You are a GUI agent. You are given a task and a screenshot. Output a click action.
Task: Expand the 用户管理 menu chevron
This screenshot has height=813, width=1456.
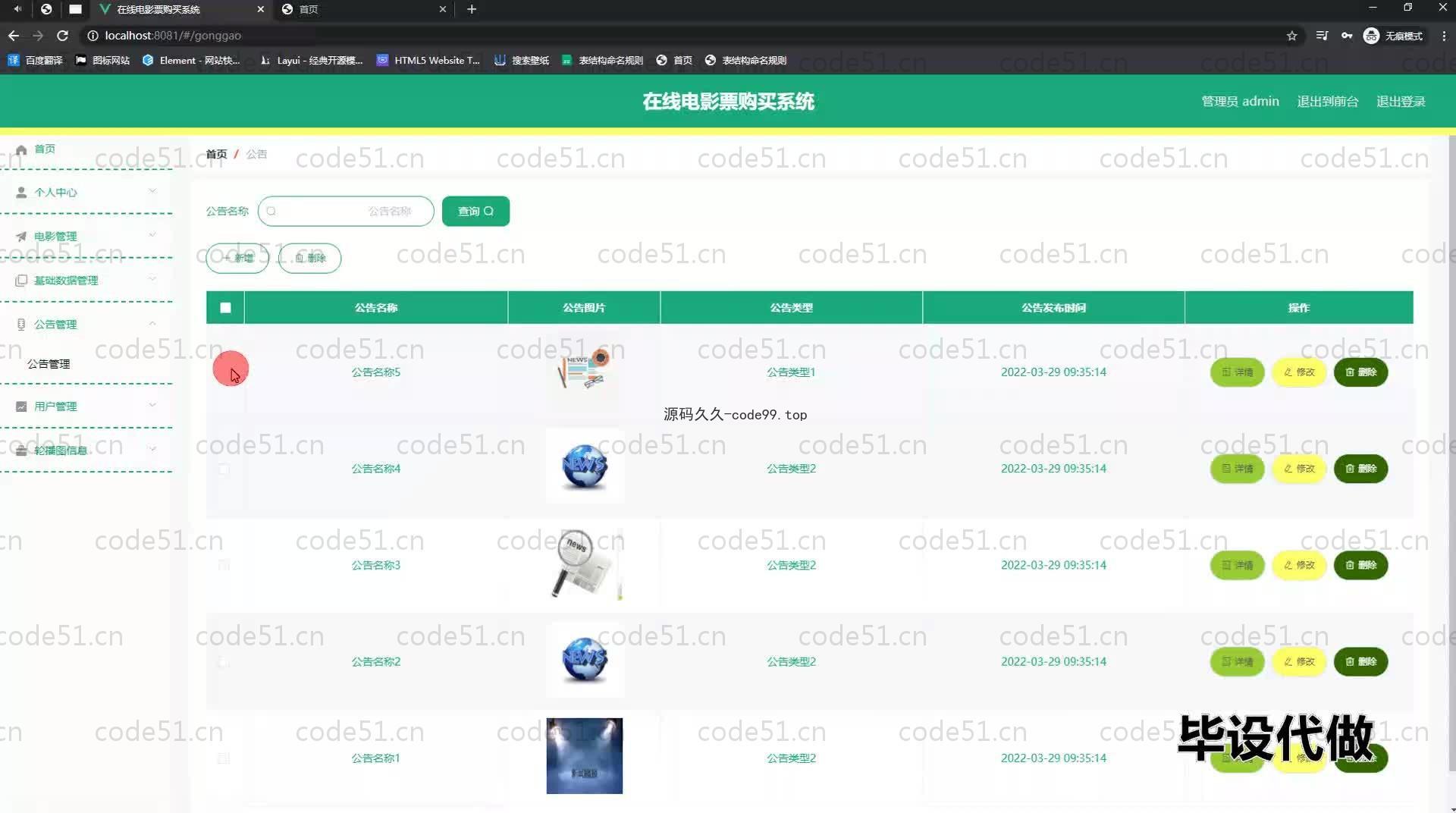click(152, 405)
